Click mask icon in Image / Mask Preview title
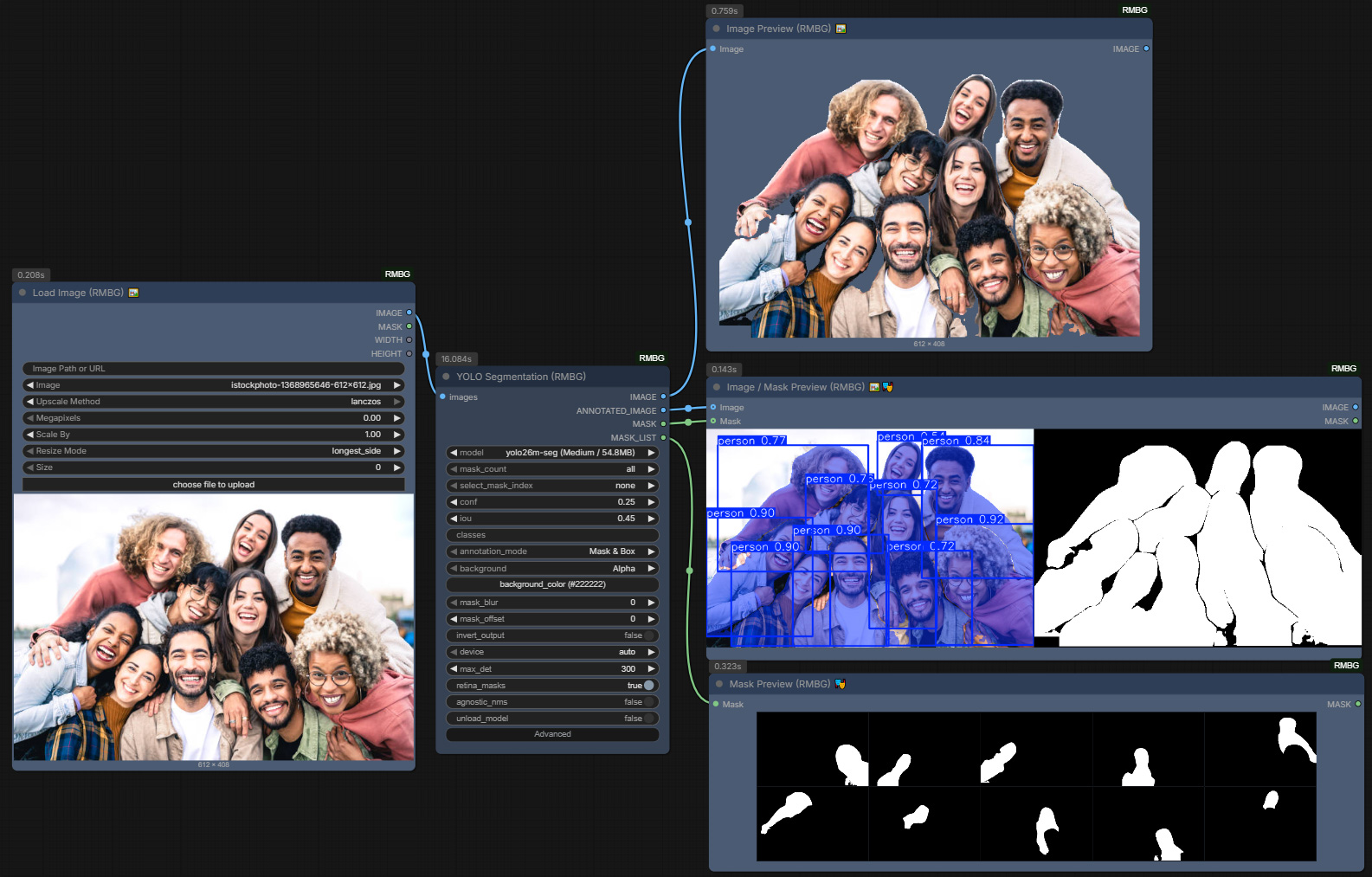 point(887,387)
